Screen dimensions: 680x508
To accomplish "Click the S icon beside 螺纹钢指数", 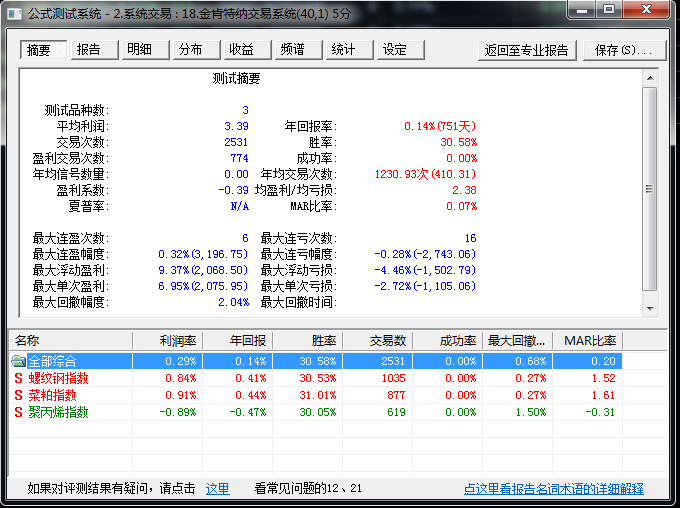I will point(18,378).
